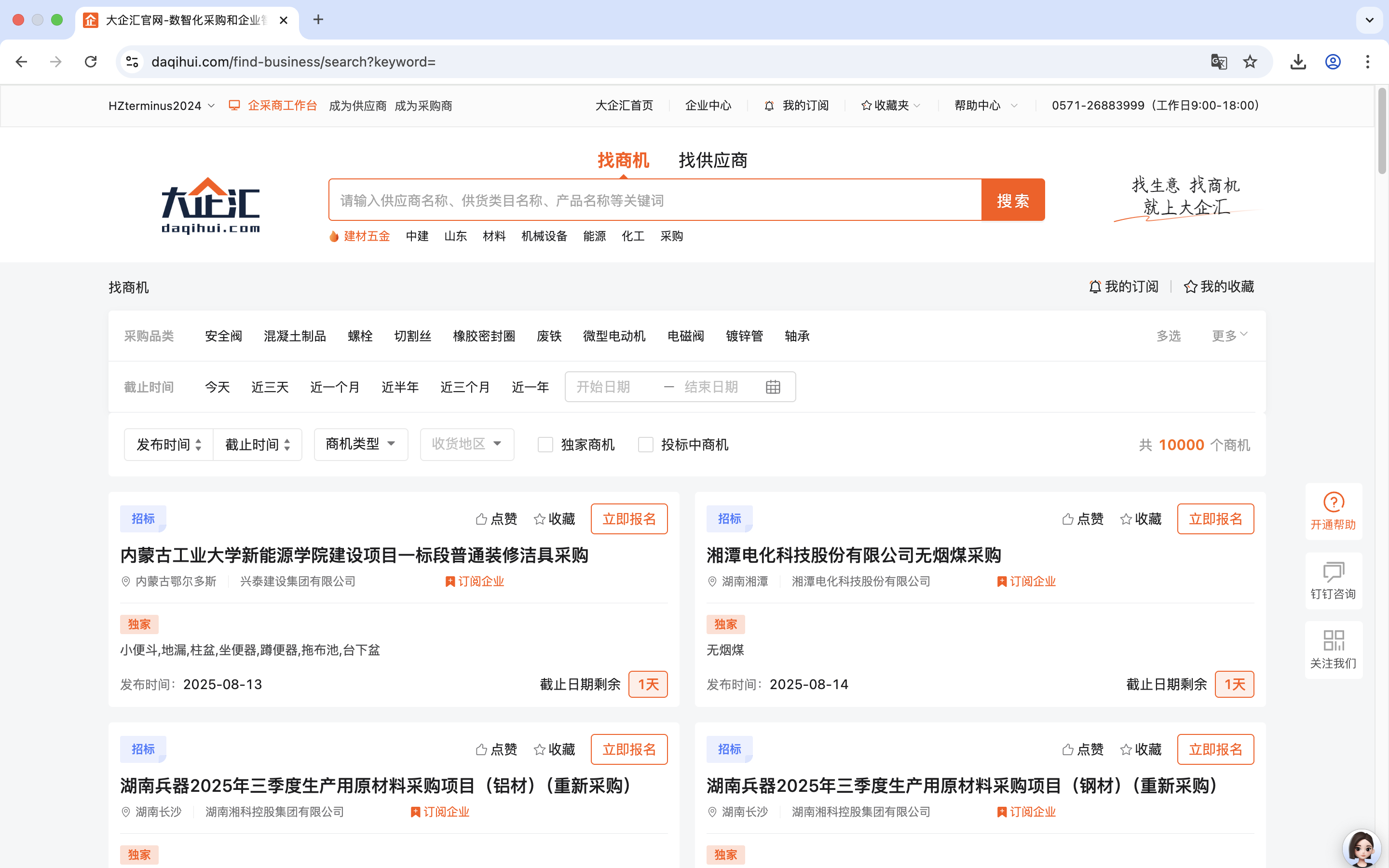Screen dimensions: 1389x868
Task: Filter category by 安全阀
Action: click(223, 337)
